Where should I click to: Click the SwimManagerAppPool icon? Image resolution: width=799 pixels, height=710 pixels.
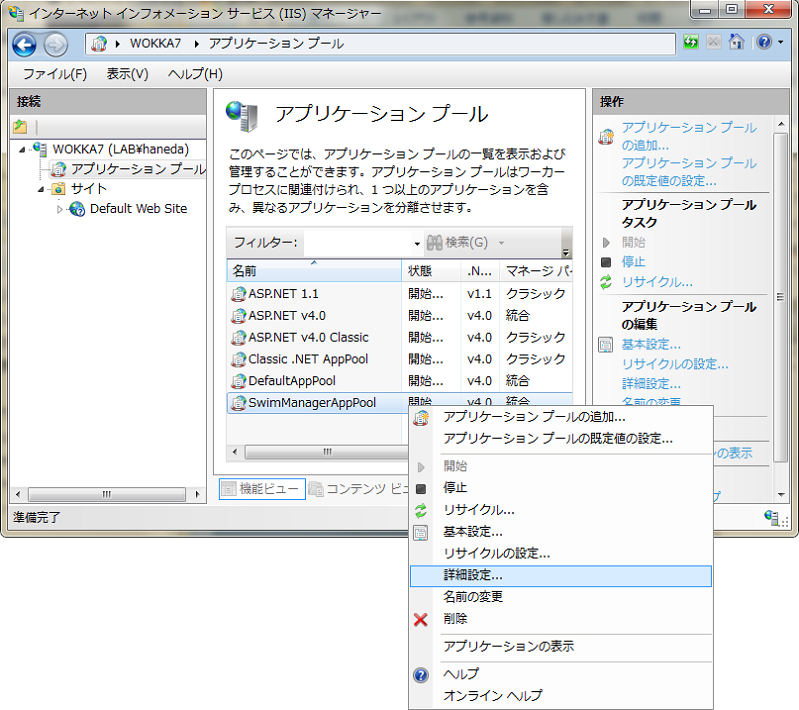pos(238,403)
